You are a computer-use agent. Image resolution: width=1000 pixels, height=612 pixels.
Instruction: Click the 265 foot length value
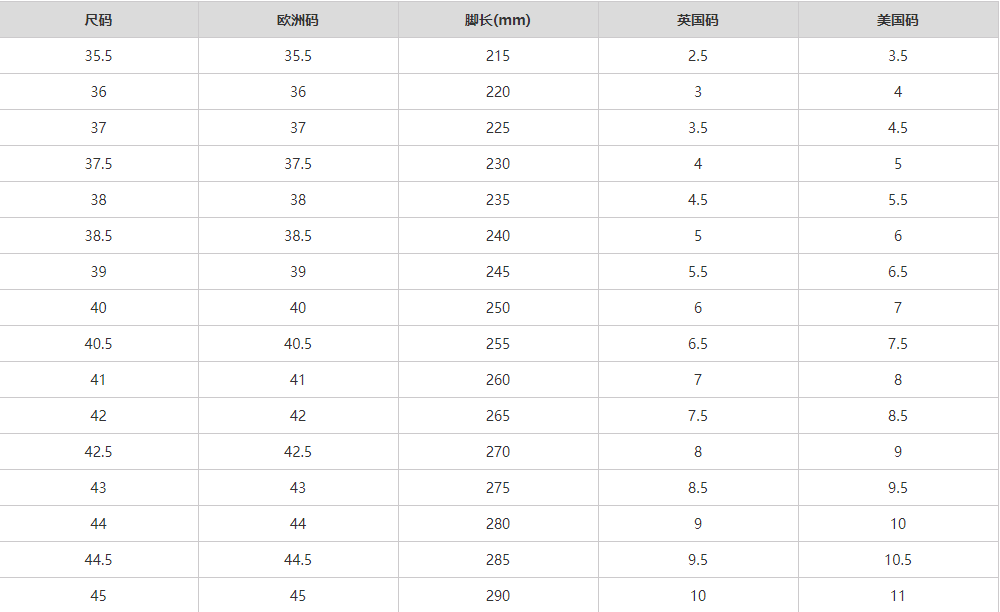coord(498,416)
